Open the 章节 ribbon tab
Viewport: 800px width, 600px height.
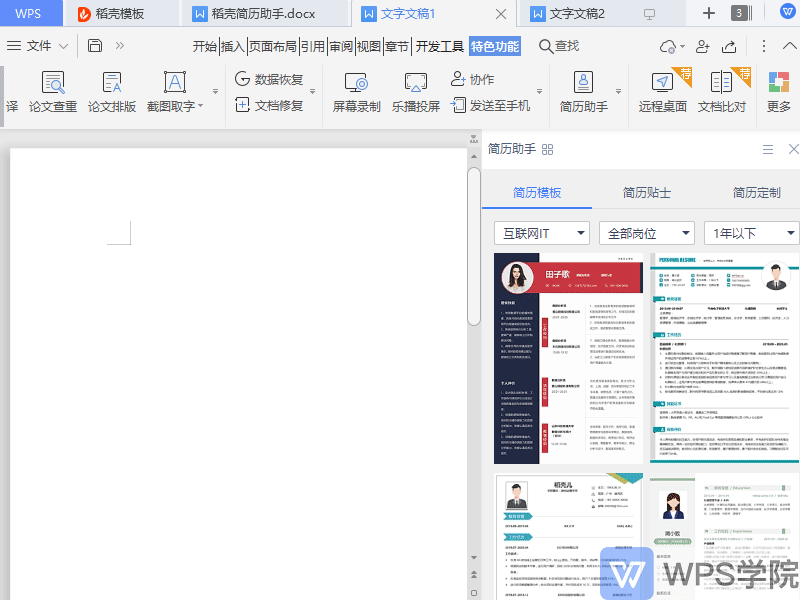[397, 46]
